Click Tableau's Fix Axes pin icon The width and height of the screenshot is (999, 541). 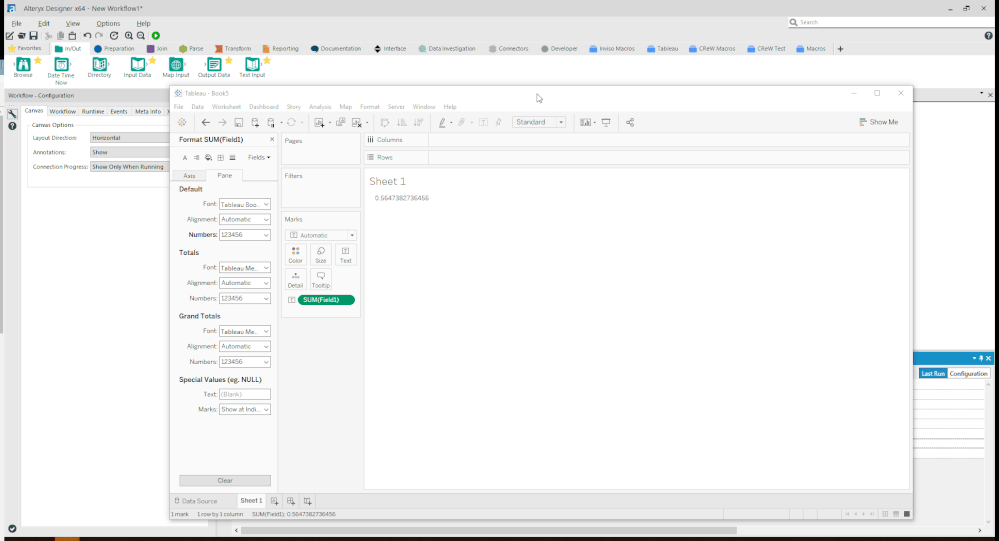point(499,122)
